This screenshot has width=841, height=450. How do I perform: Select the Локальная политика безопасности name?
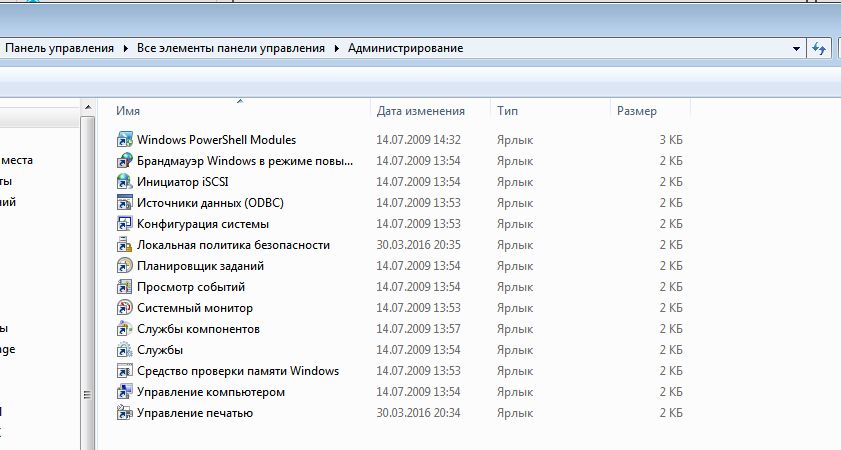[x=233, y=245]
